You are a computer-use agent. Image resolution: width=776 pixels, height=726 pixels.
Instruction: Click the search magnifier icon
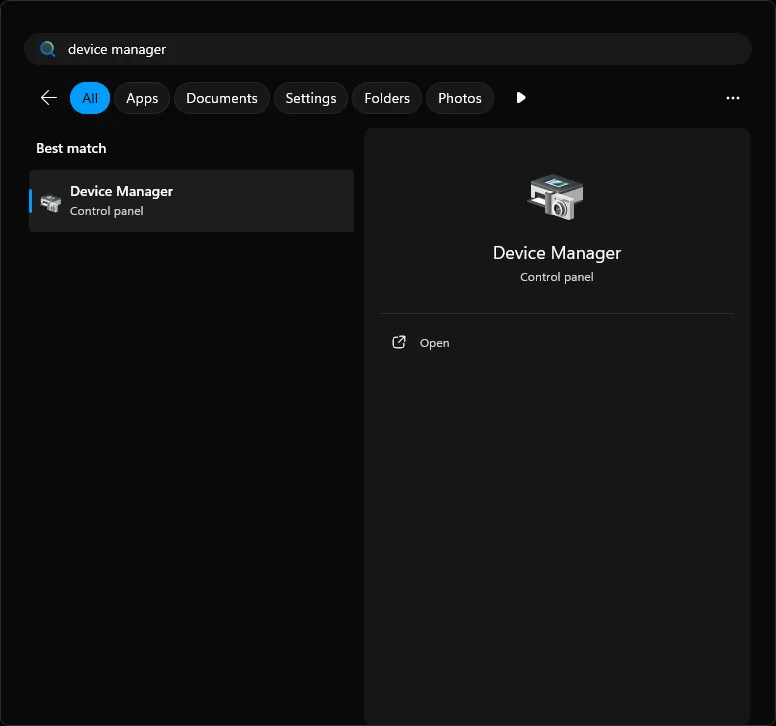(48, 49)
